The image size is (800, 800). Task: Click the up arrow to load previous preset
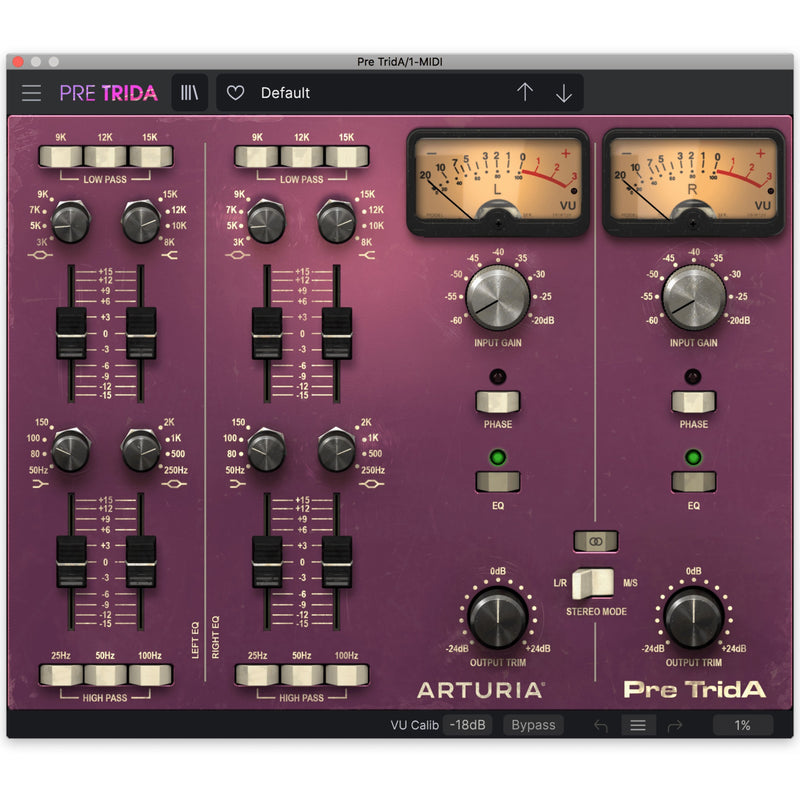click(x=524, y=92)
